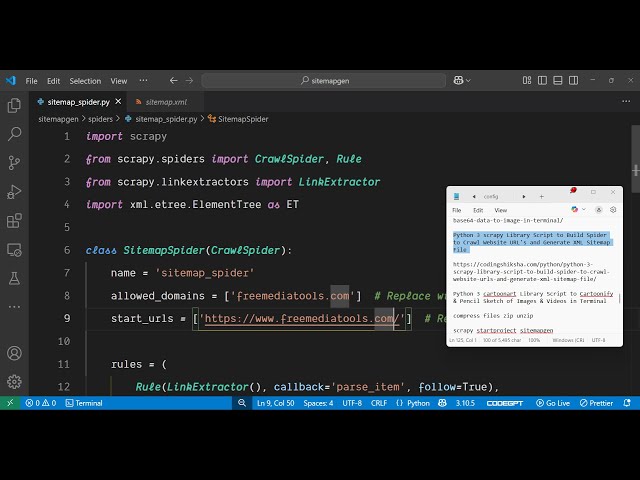Click Ln 9, Col 50 cursor position

(276, 403)
